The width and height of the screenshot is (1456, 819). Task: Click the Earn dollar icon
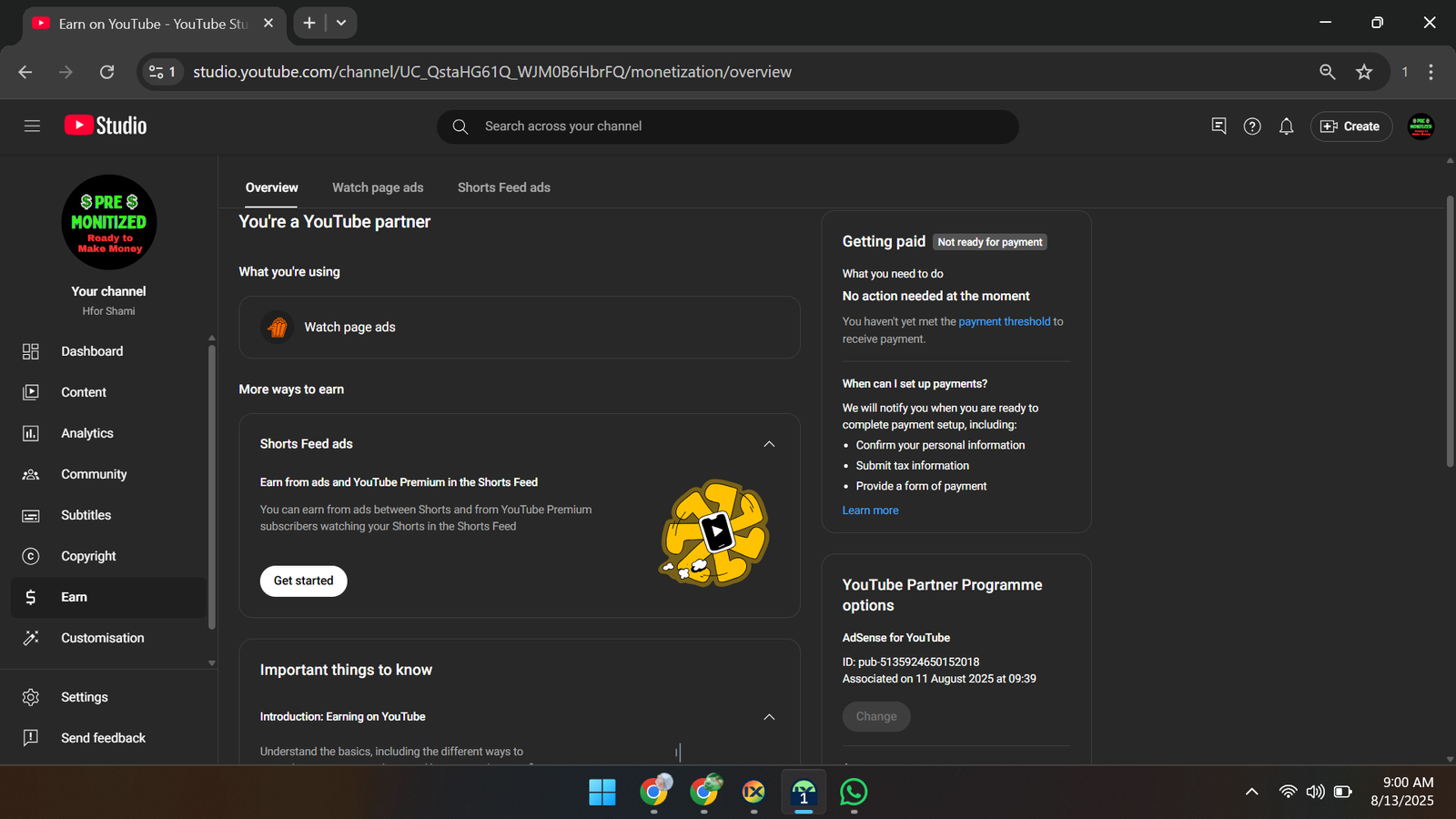tap(31, 597)
